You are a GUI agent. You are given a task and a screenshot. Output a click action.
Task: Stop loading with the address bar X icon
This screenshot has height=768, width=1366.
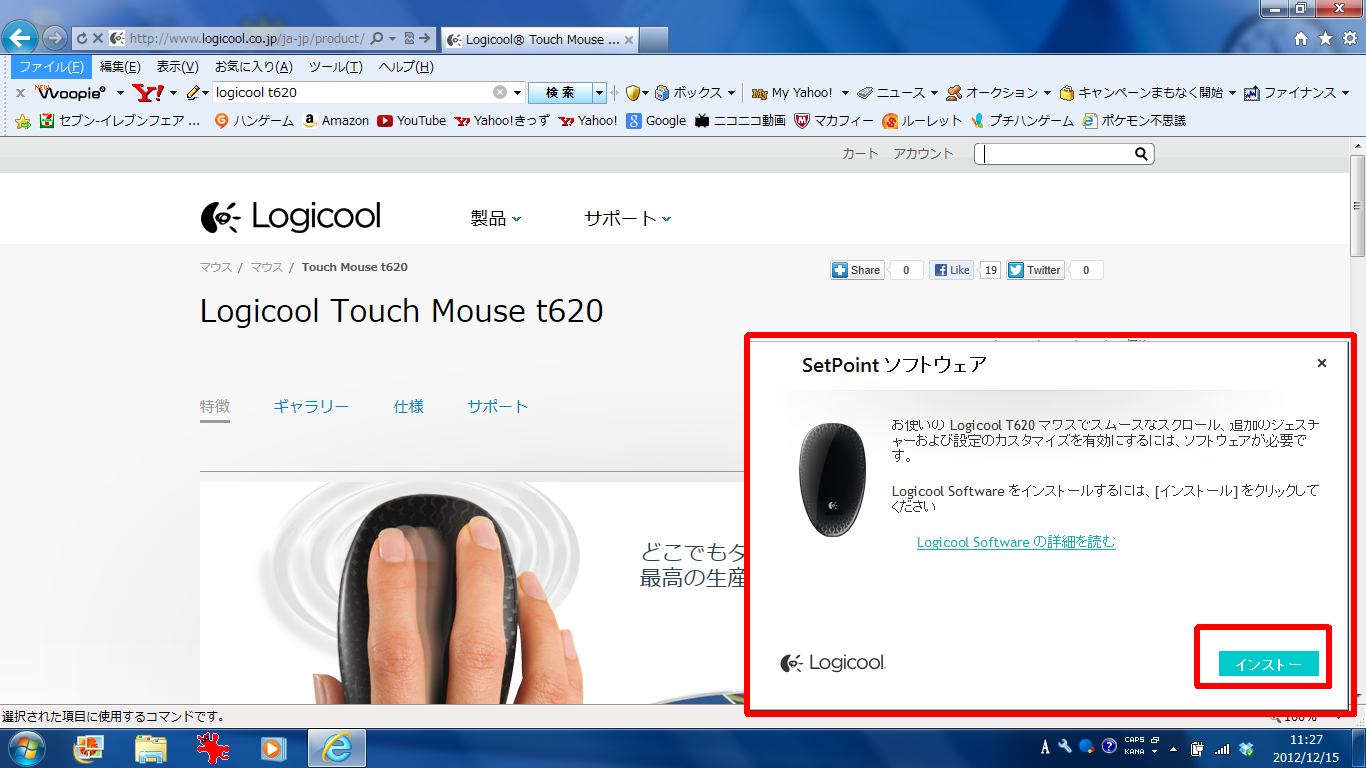pos(98,39)
